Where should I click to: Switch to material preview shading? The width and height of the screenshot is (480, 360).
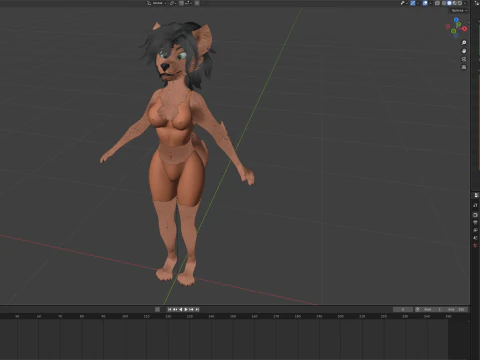click(455, 3)
